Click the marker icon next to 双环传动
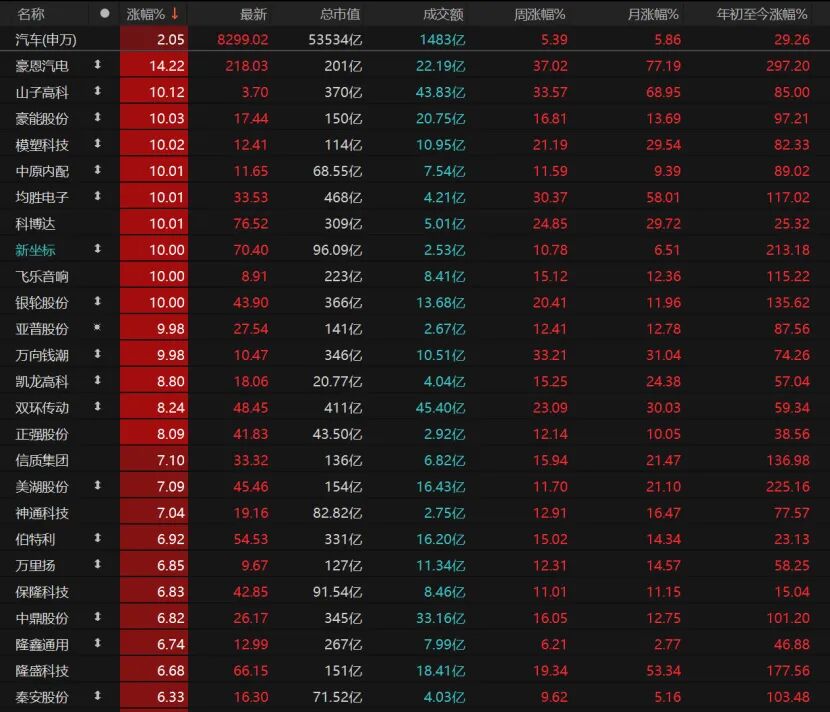 tap(98, 406)
